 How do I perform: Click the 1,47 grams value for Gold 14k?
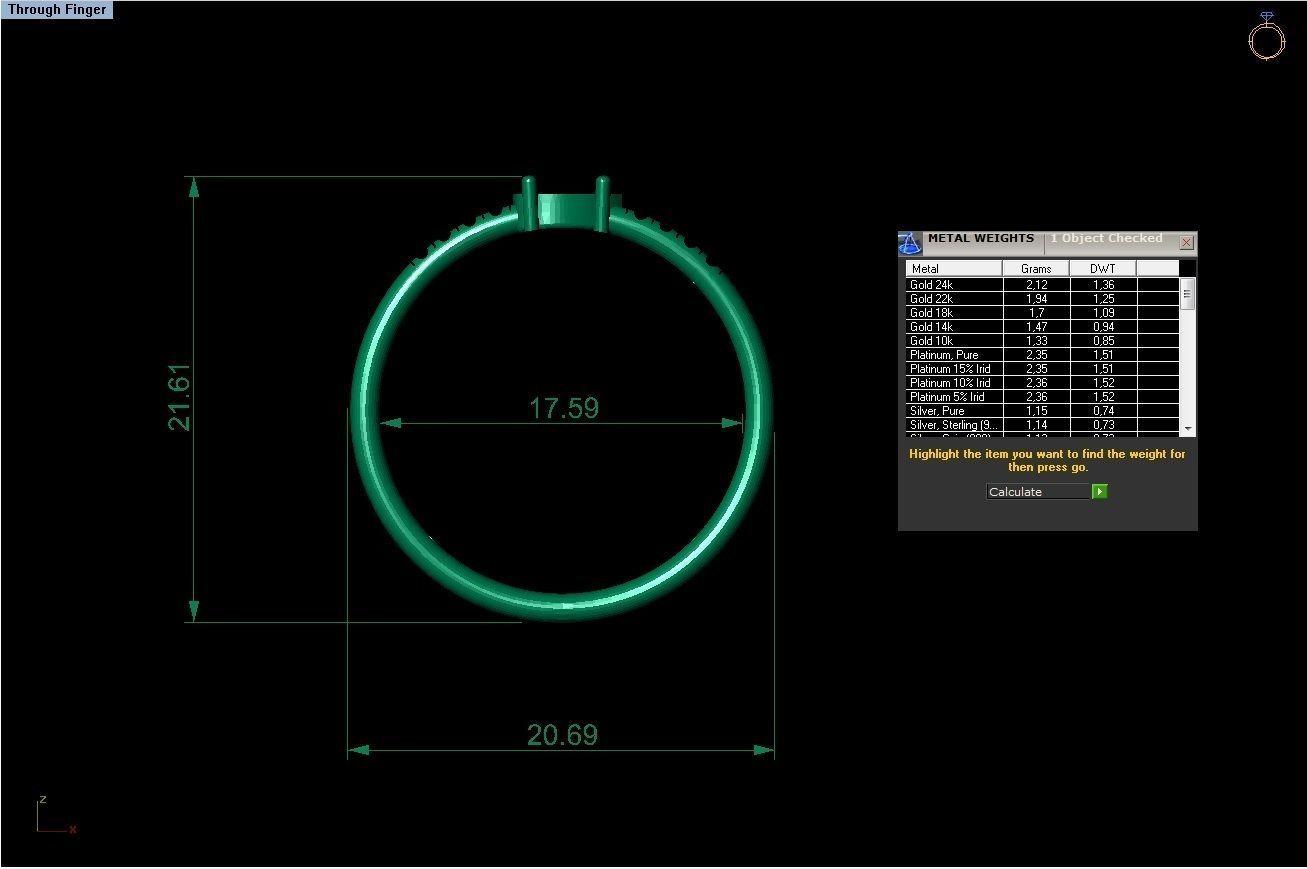(1036, 327)
